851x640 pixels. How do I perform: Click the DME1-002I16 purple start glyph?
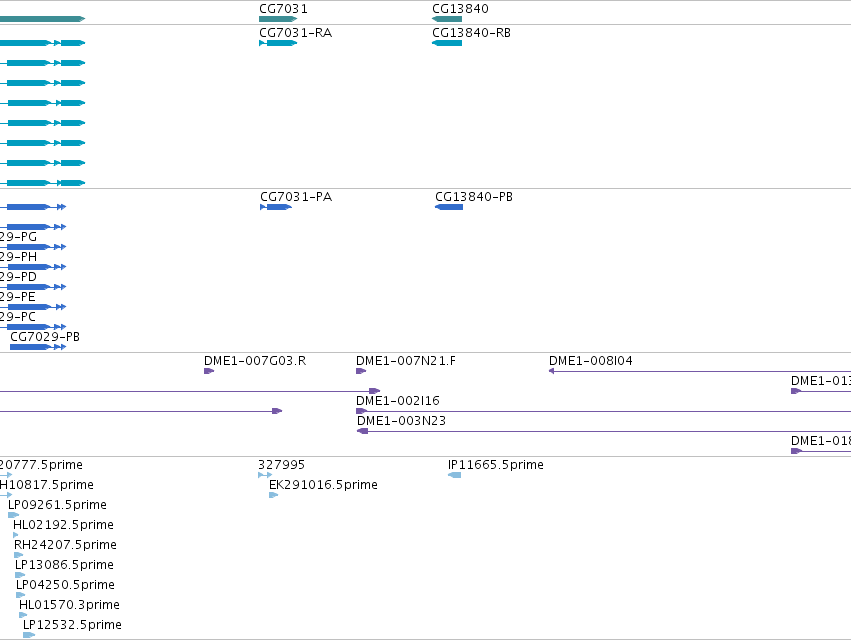[361, 411]
